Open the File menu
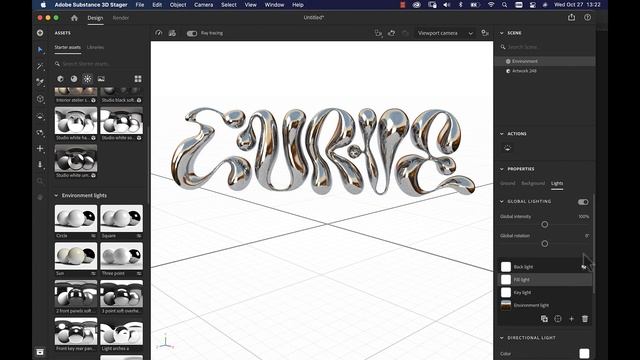Image resolution: width=640 pixels, height=360 pixels. (x=140, y=5)
